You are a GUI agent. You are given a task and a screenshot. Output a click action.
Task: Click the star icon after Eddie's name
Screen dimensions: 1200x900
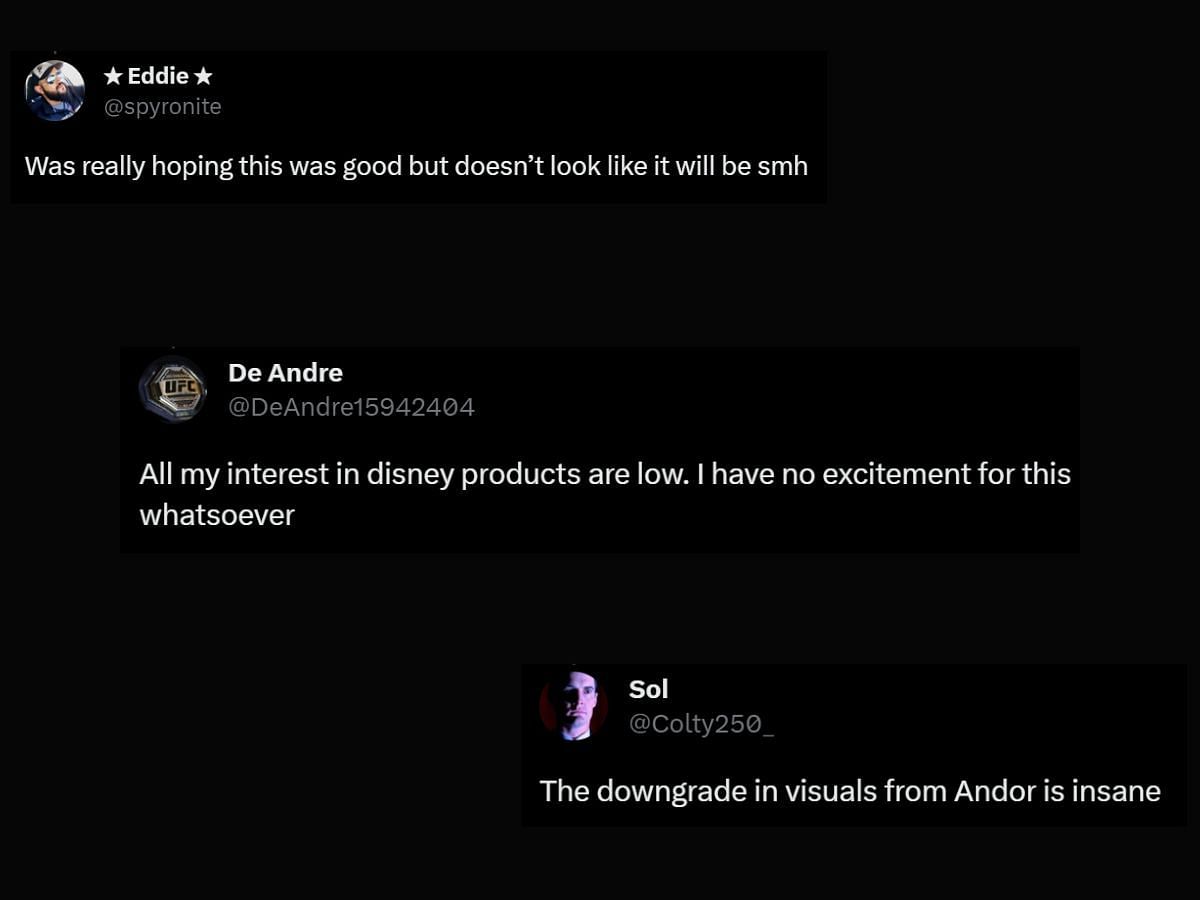pyautogui.click(x=203, y=76)
